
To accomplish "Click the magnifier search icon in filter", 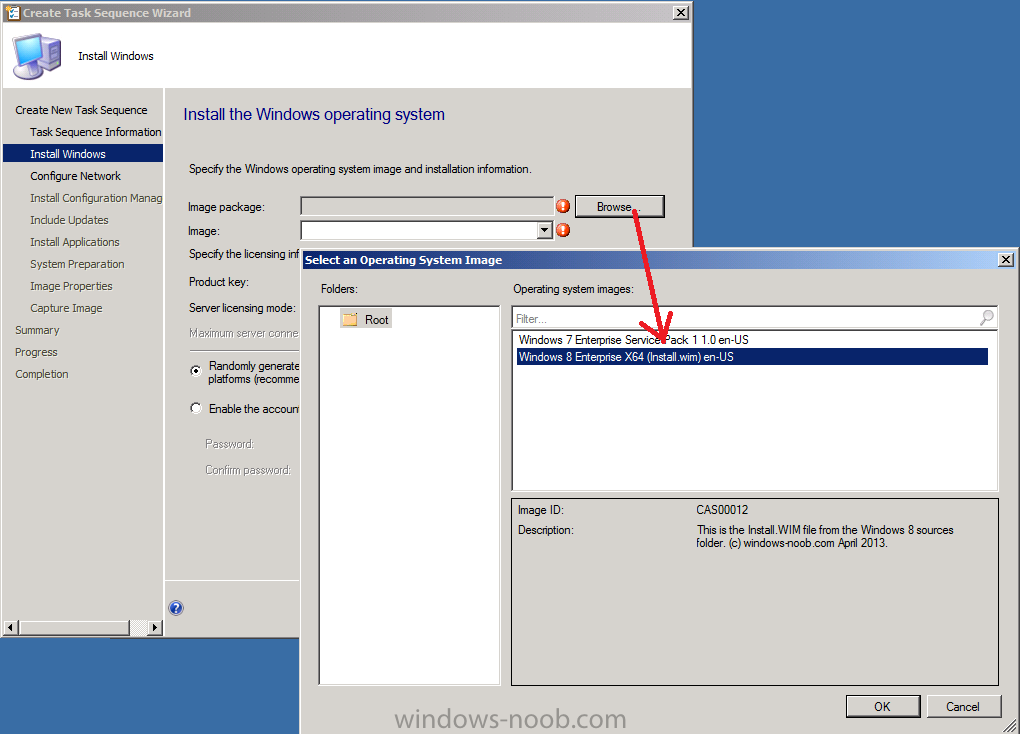I will point(987,318).
